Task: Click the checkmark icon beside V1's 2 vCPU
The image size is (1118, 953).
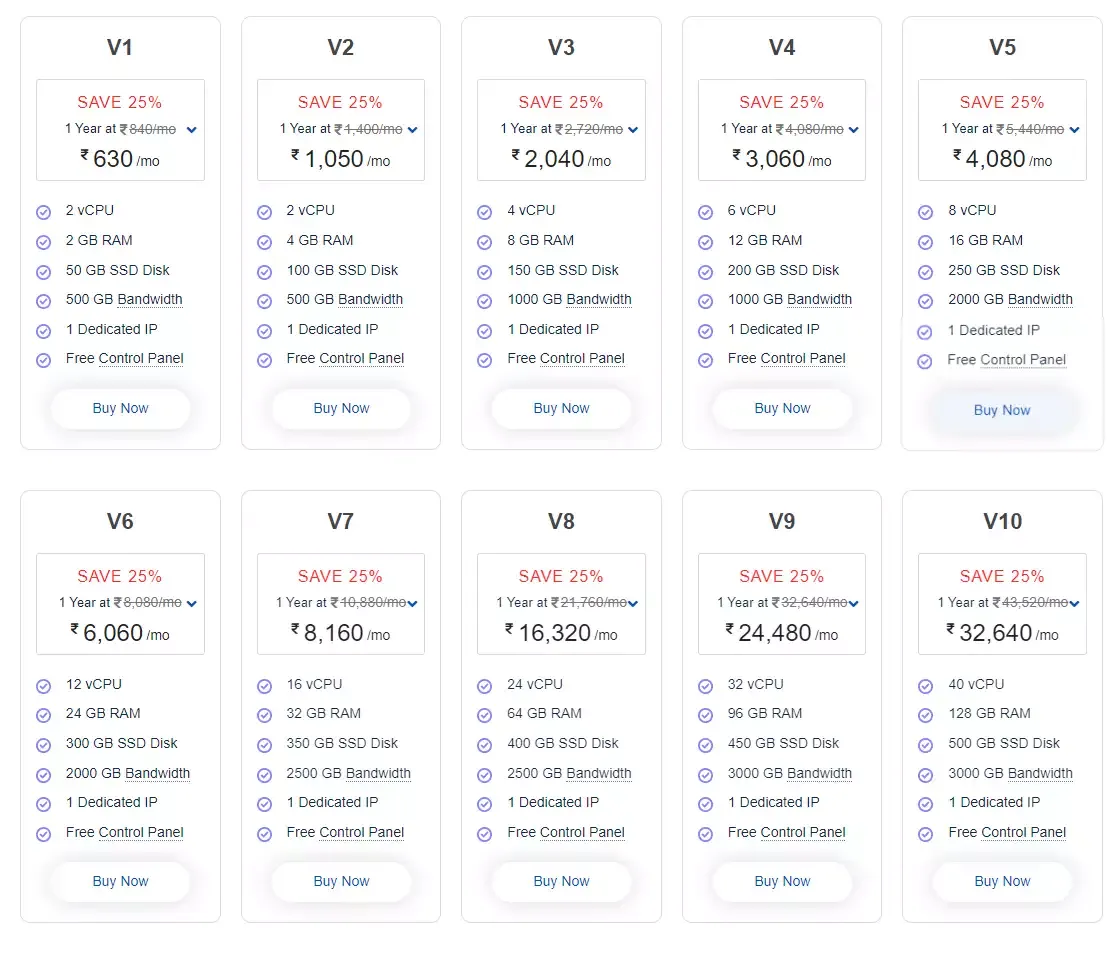Action: point(44,212)
